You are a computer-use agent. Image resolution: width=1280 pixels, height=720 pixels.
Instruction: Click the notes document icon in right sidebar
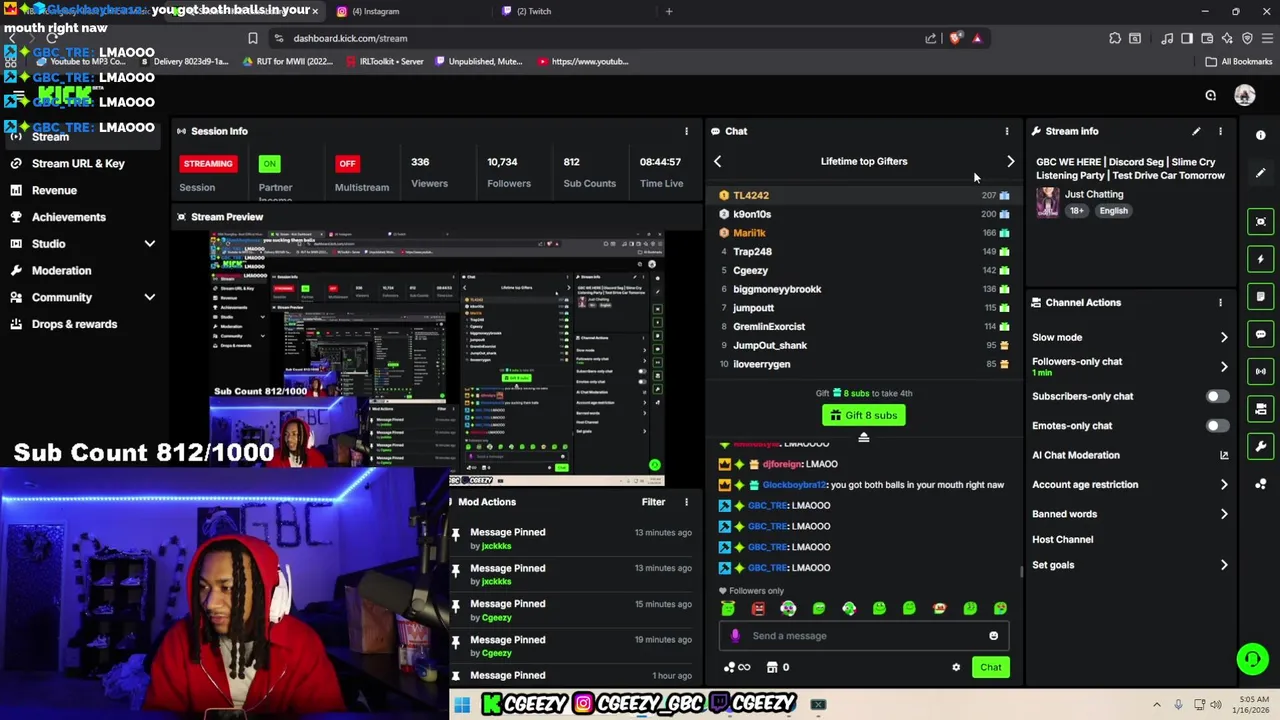[x=1261, y=296]
